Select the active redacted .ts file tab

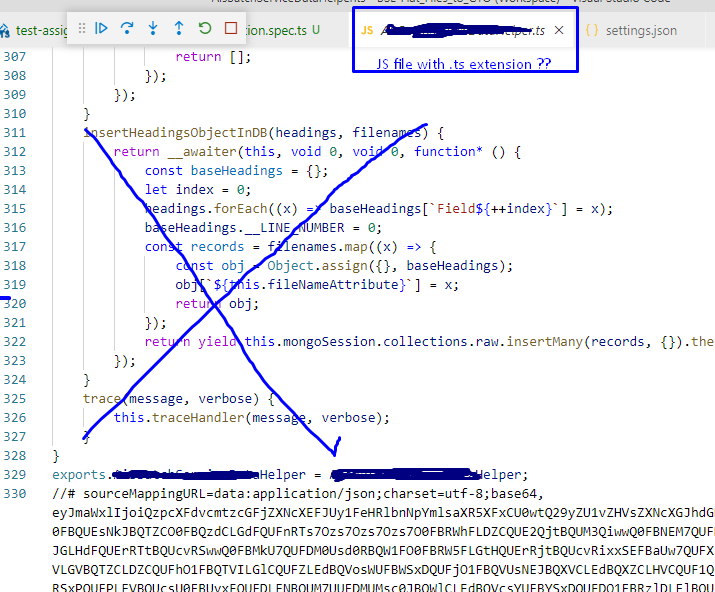(x=463, y=31)
